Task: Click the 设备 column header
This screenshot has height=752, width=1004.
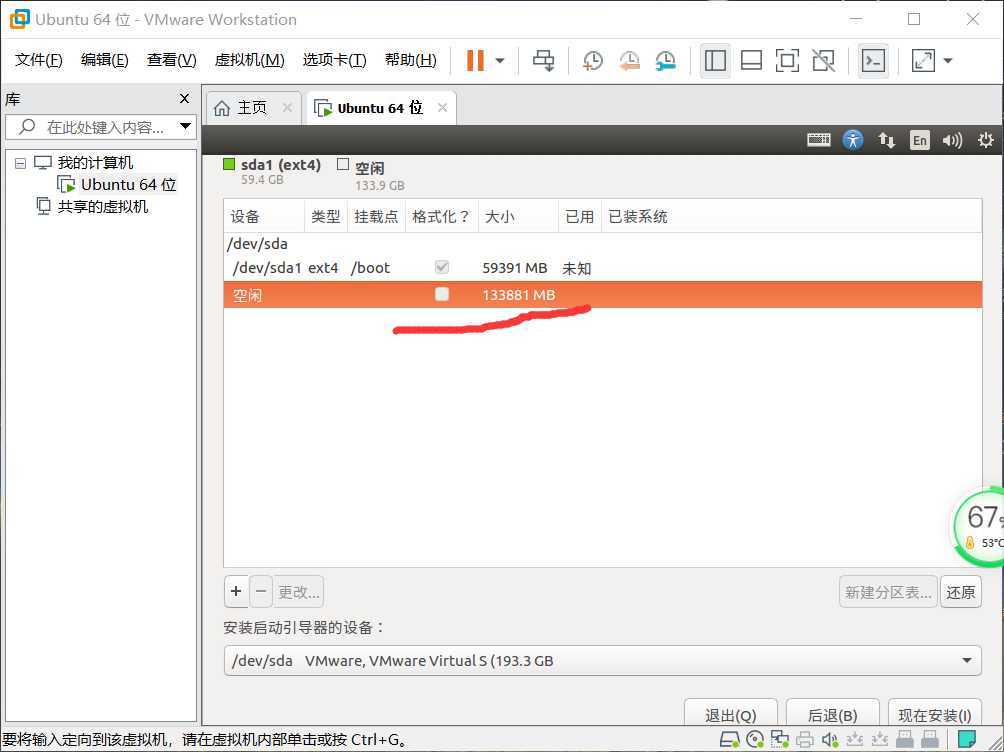Action: (x=264, y=217)
